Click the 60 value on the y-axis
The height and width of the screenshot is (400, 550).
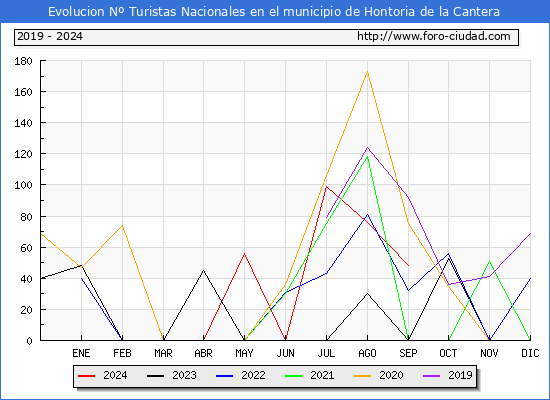pos(26,248)
